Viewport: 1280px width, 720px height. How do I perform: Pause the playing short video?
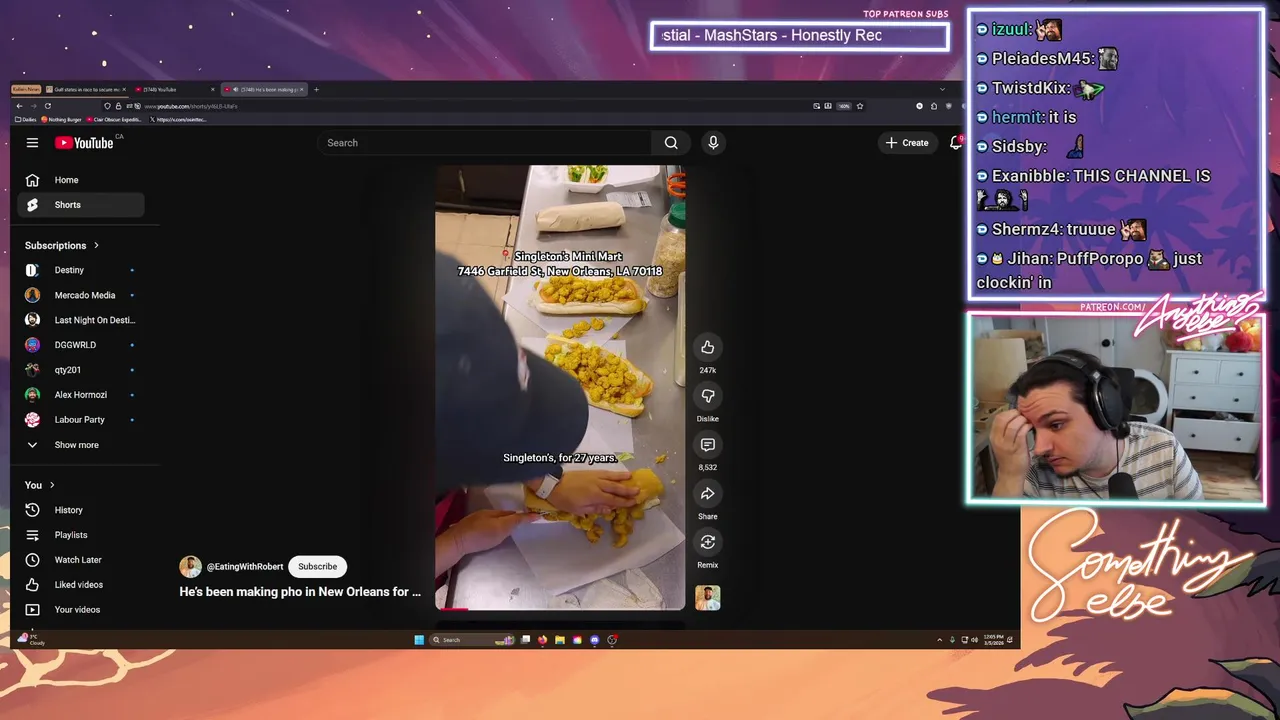coord(560,388)
